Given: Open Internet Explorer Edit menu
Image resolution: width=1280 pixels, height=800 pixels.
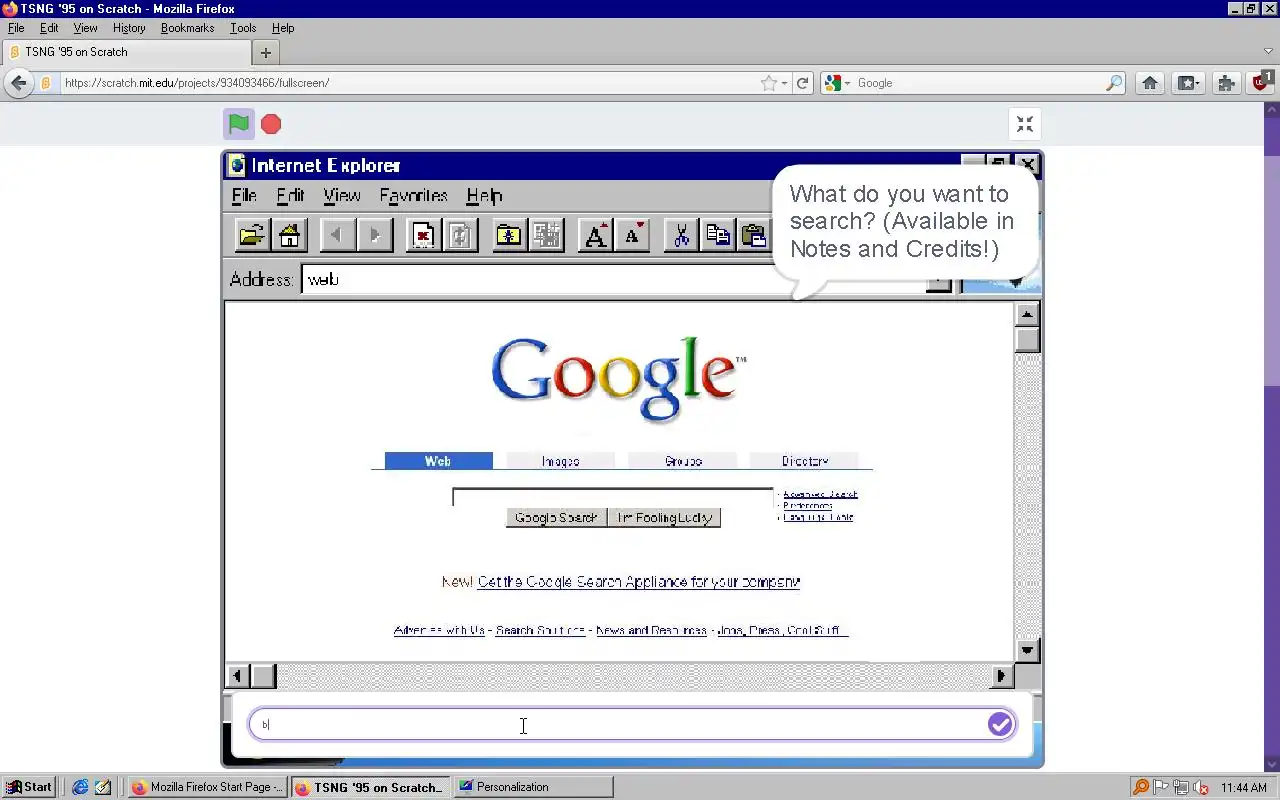Looking at the screenshot, I should click(290, 195).
